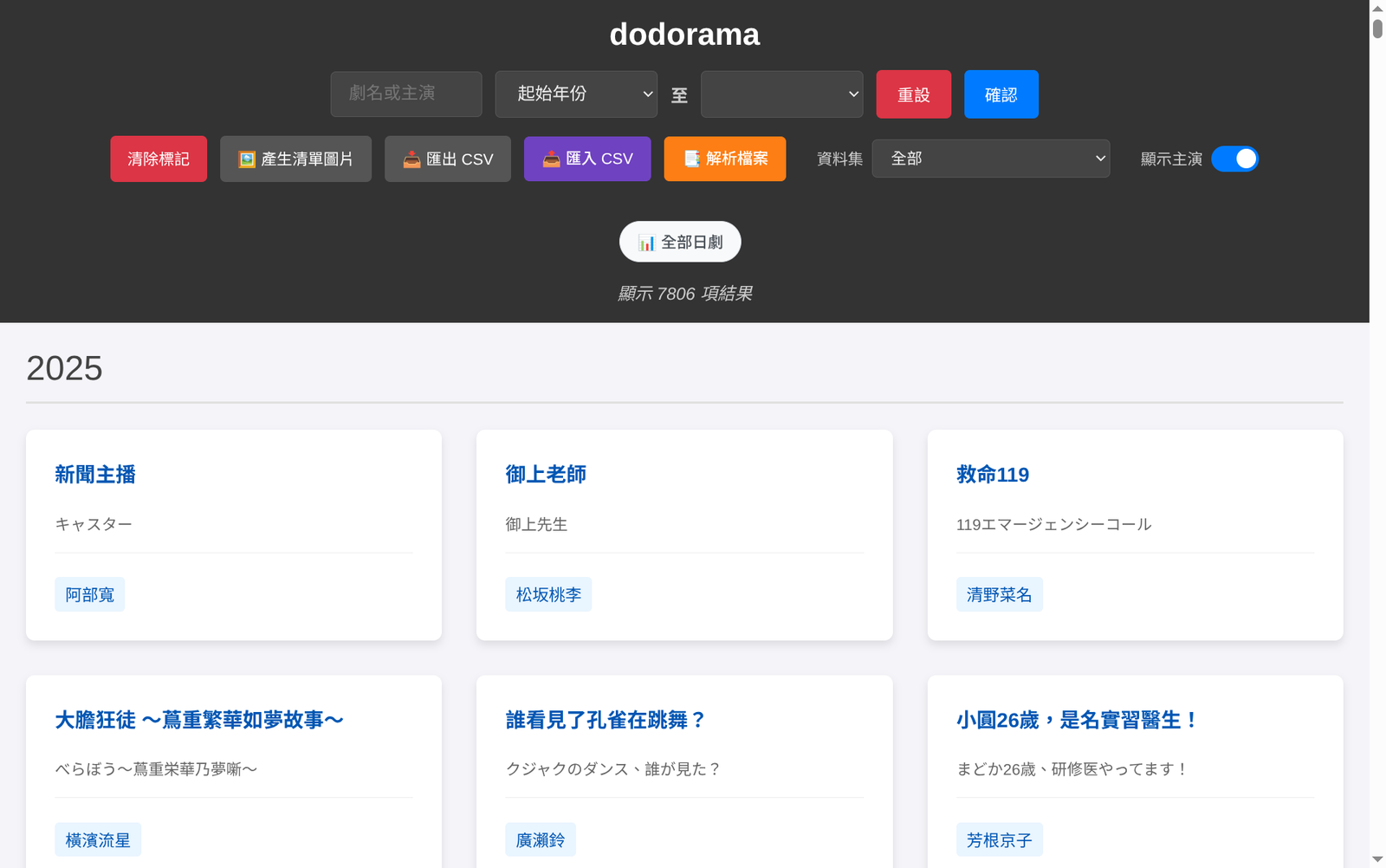The image size is (1386, 868).
Task: Click the red 清除標記 button
Action: (x=159, y=159)
